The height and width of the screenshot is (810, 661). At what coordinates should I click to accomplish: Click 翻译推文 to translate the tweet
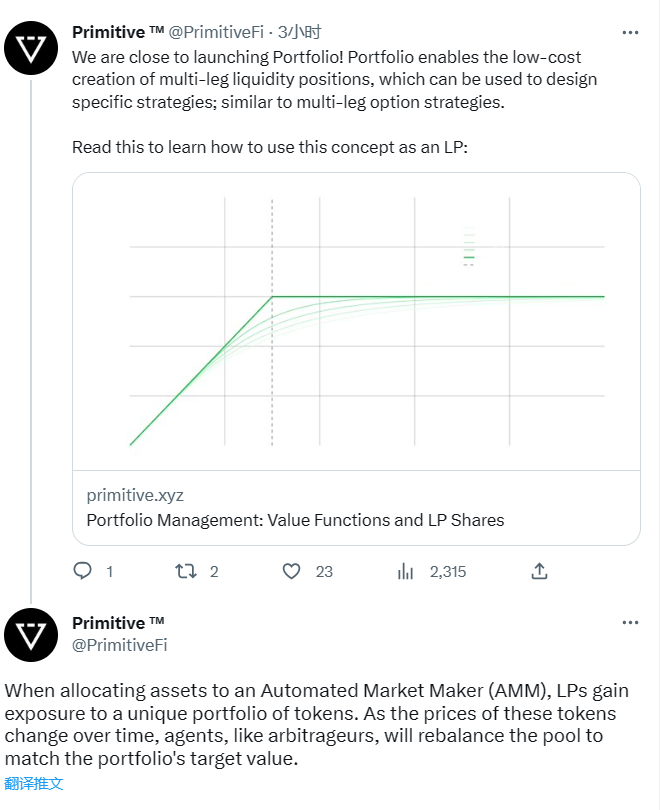tap(34, 784)
